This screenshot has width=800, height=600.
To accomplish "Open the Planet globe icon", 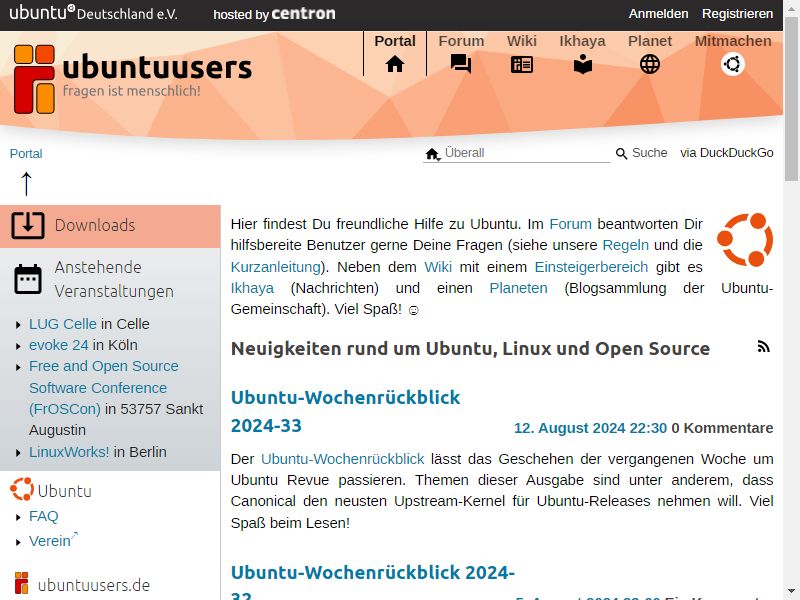I will (x=649, y=64).
